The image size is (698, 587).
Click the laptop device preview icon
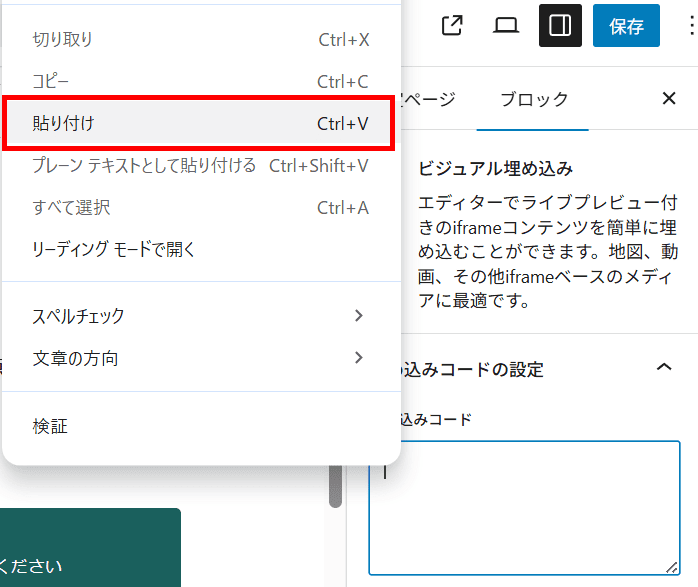click(506, 26)
